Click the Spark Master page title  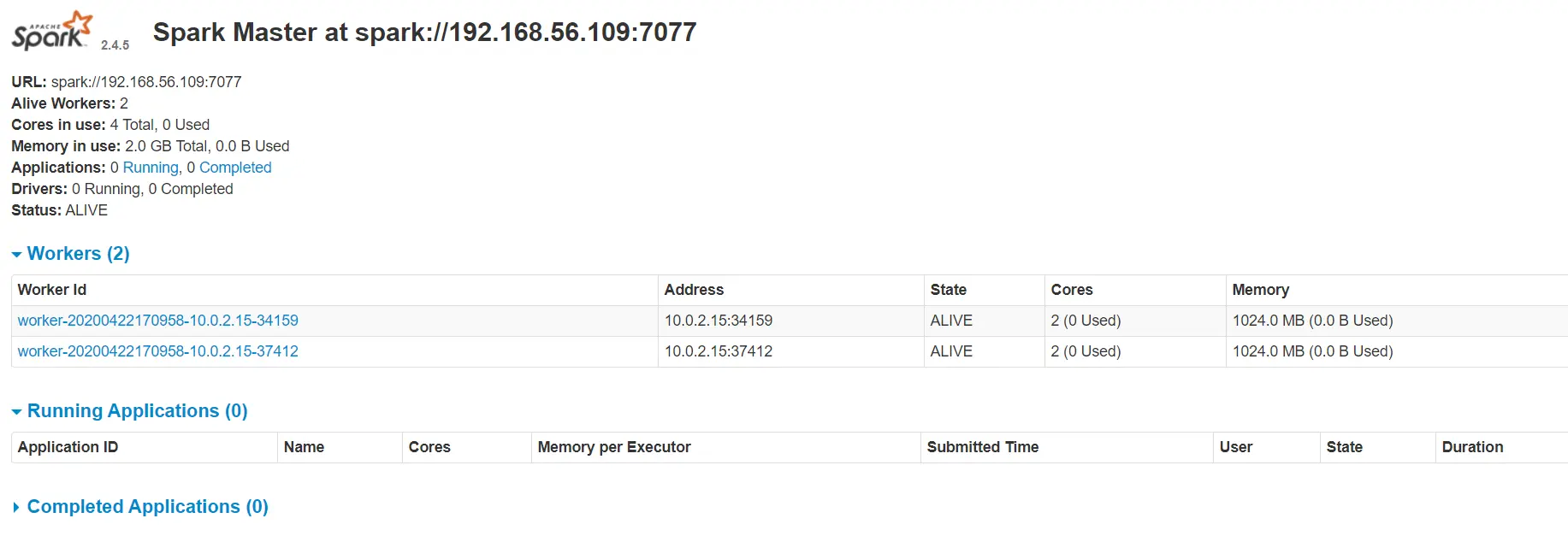(424, 32)
